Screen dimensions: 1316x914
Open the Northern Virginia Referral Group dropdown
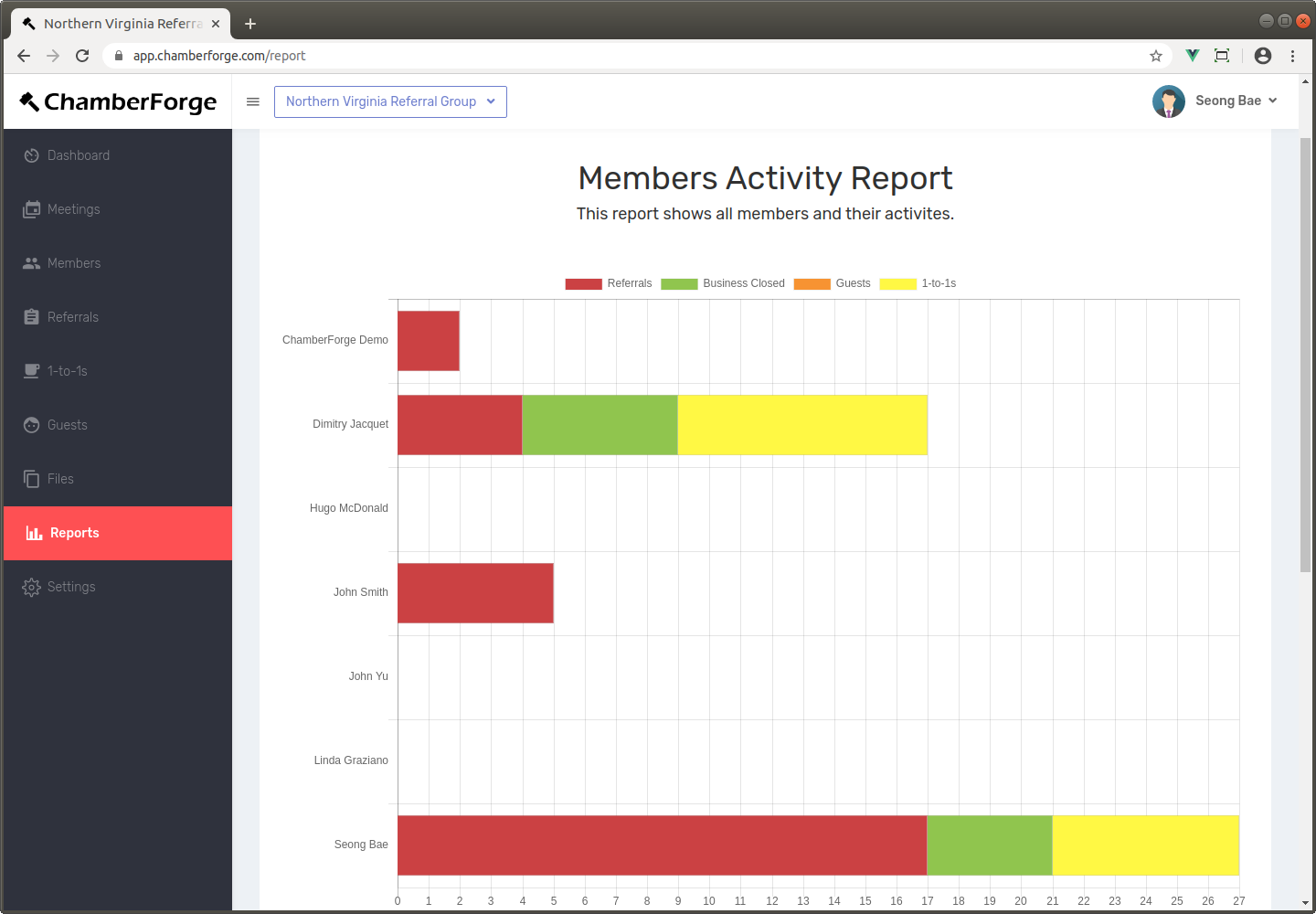point(390,101)
